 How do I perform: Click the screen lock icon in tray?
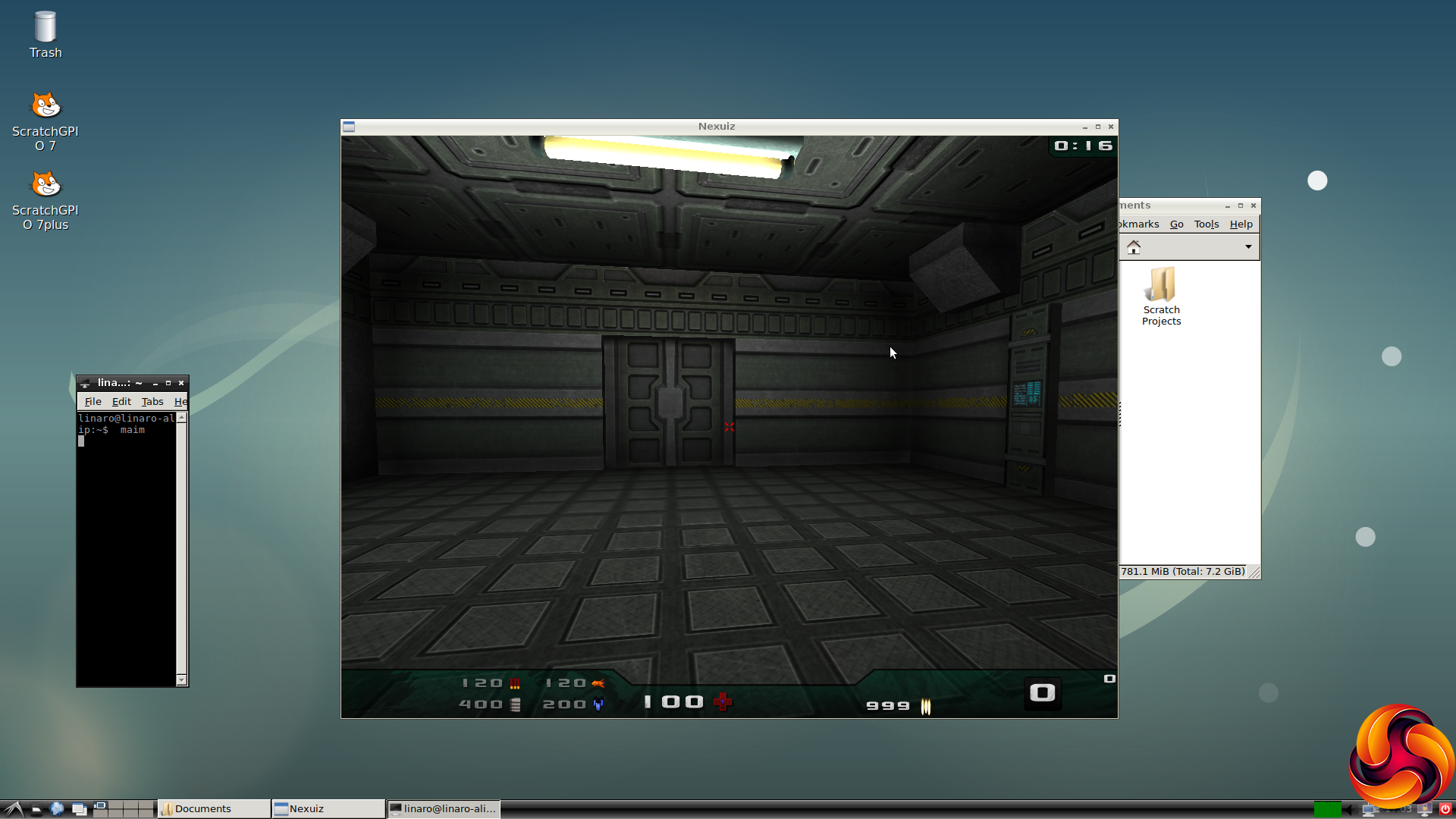click(1425, 809)
